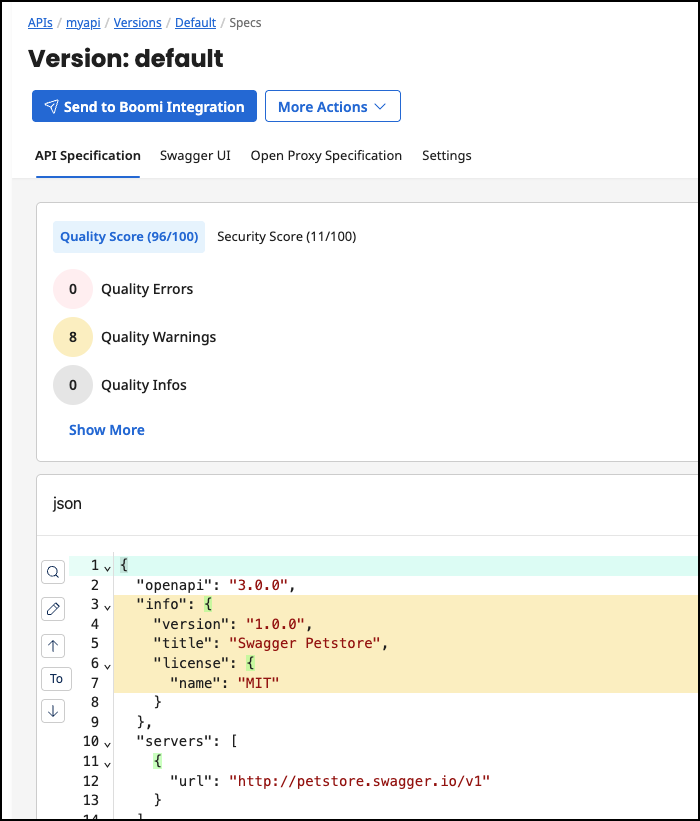Navigate to myapi in the breadcrumb
Screen dimensions: 700x821
(x=83, y=22)
